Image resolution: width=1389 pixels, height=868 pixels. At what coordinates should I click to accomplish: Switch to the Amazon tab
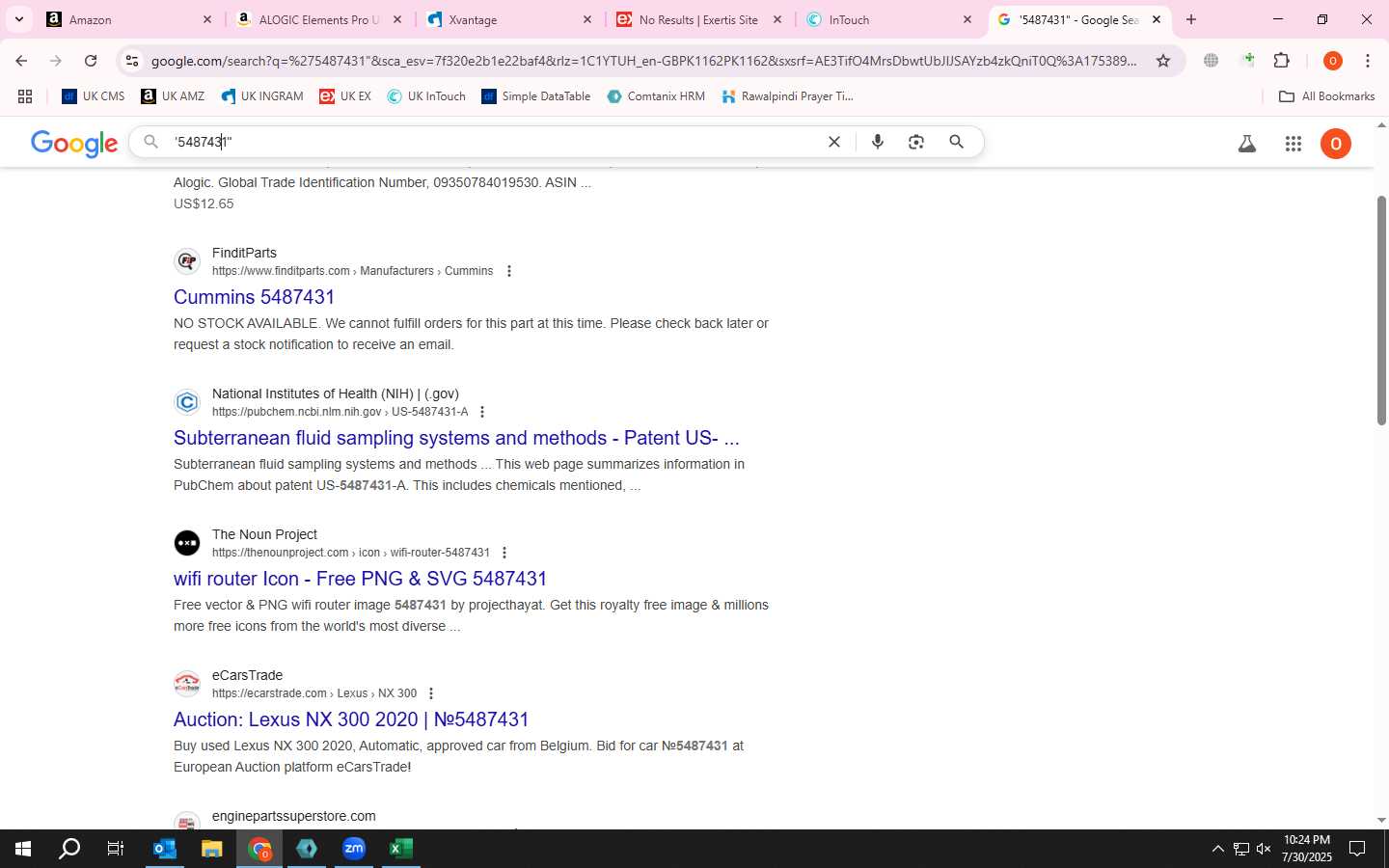[x=129, y=19]
